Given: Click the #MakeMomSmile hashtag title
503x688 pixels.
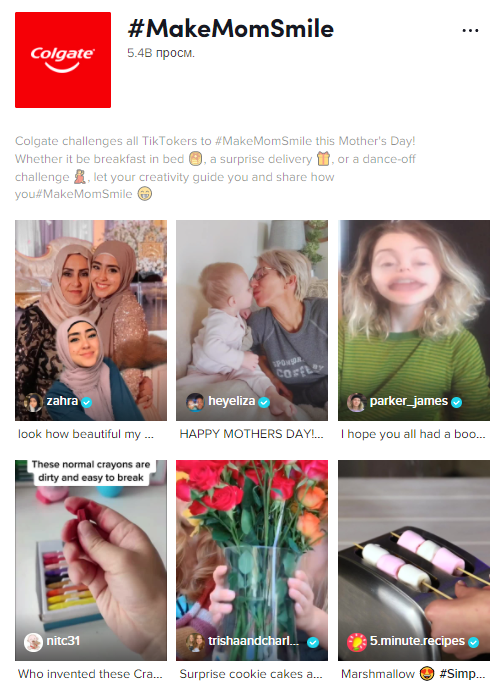Looking at the screenshot, I should point(231,29).
